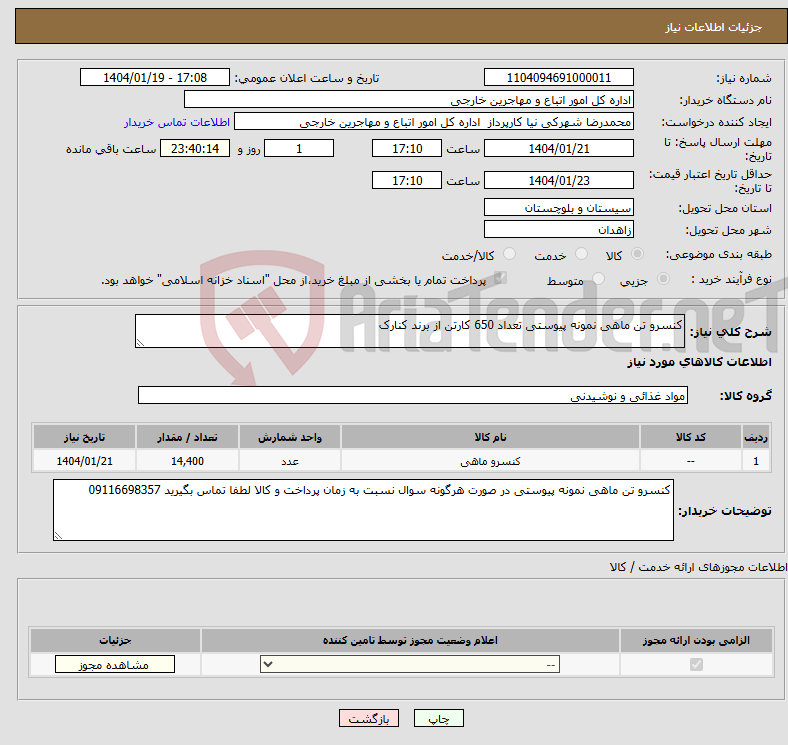Screen dimensions: 788x745
Task: Expand the اعلام وضعیت مجوز dropdown
Action: (410, 664)
